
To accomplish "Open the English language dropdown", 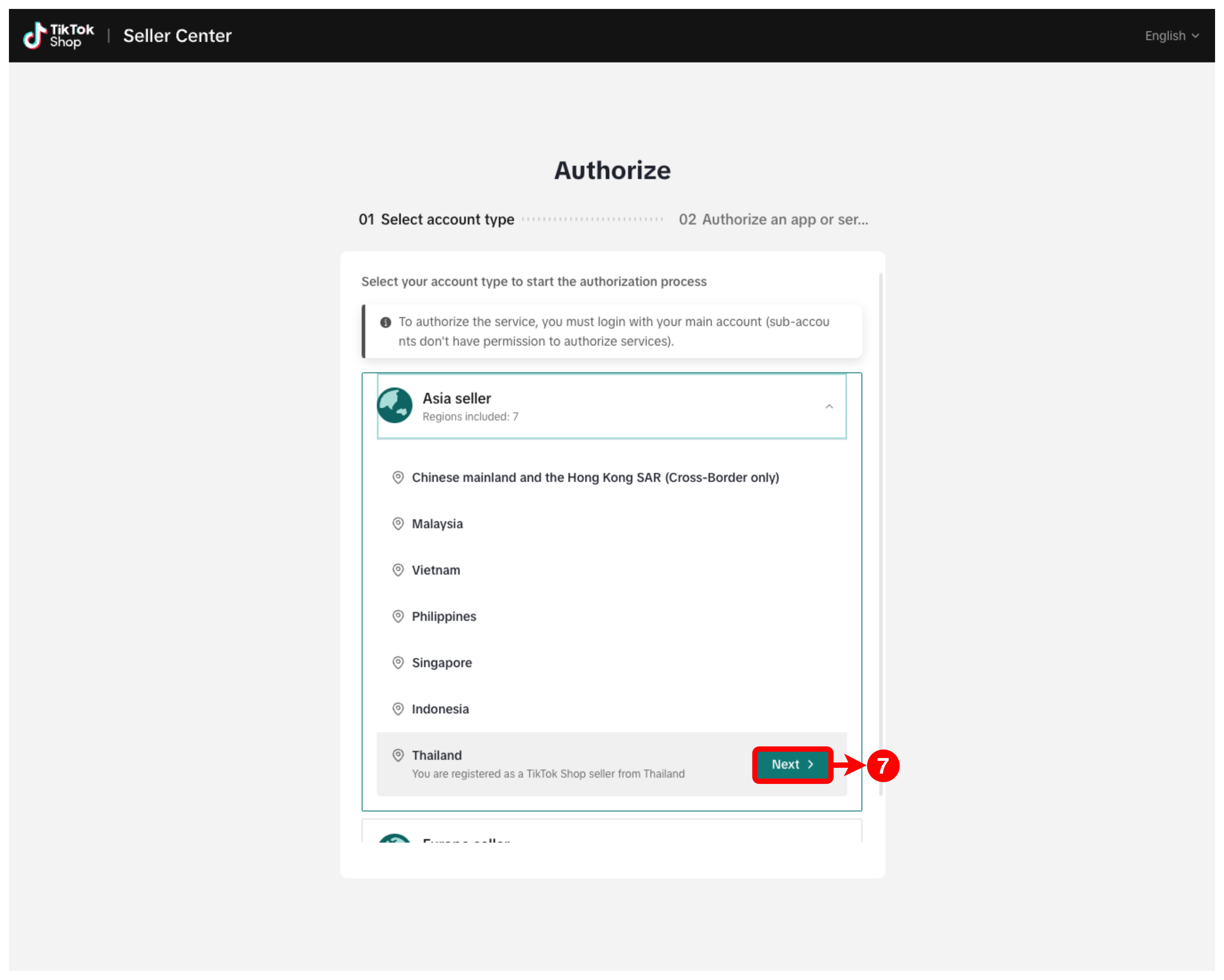I will (1171, 36).
